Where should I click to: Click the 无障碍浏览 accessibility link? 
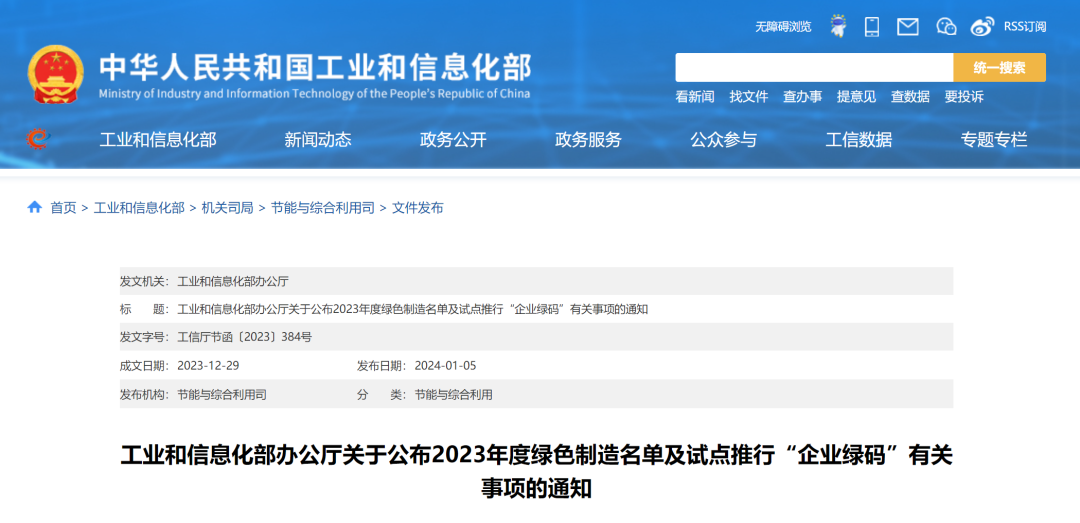pyautogui.click(x=783, y=27)
